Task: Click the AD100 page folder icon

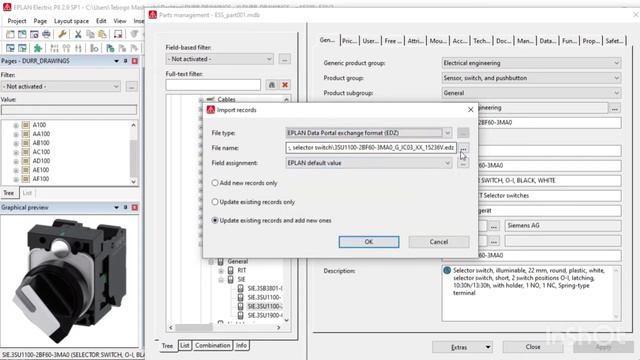Action: pyautogui.click(x=26, y=161)
